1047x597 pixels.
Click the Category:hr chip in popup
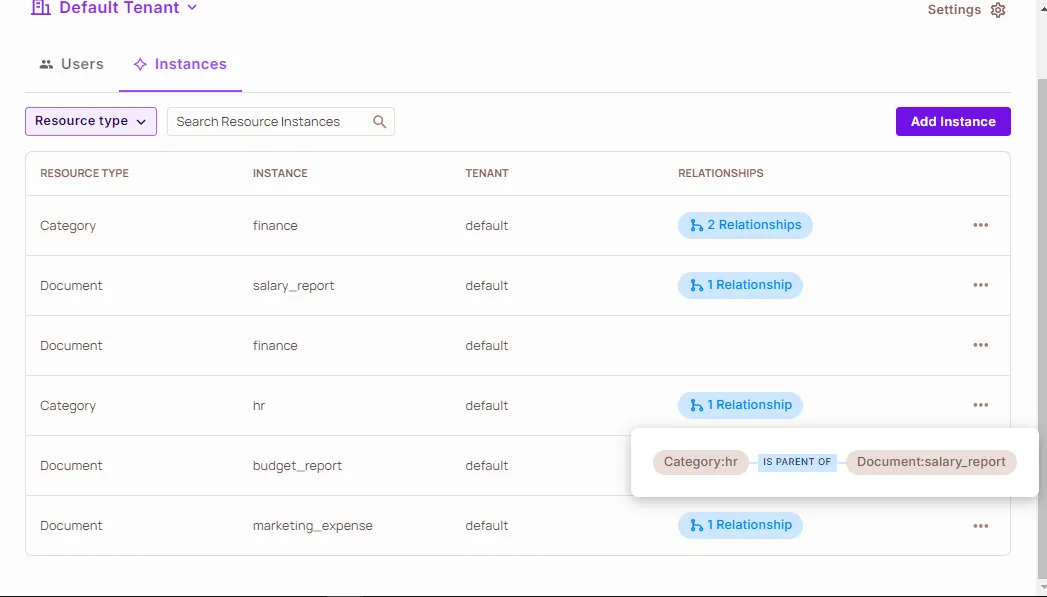tap(700, 462)
